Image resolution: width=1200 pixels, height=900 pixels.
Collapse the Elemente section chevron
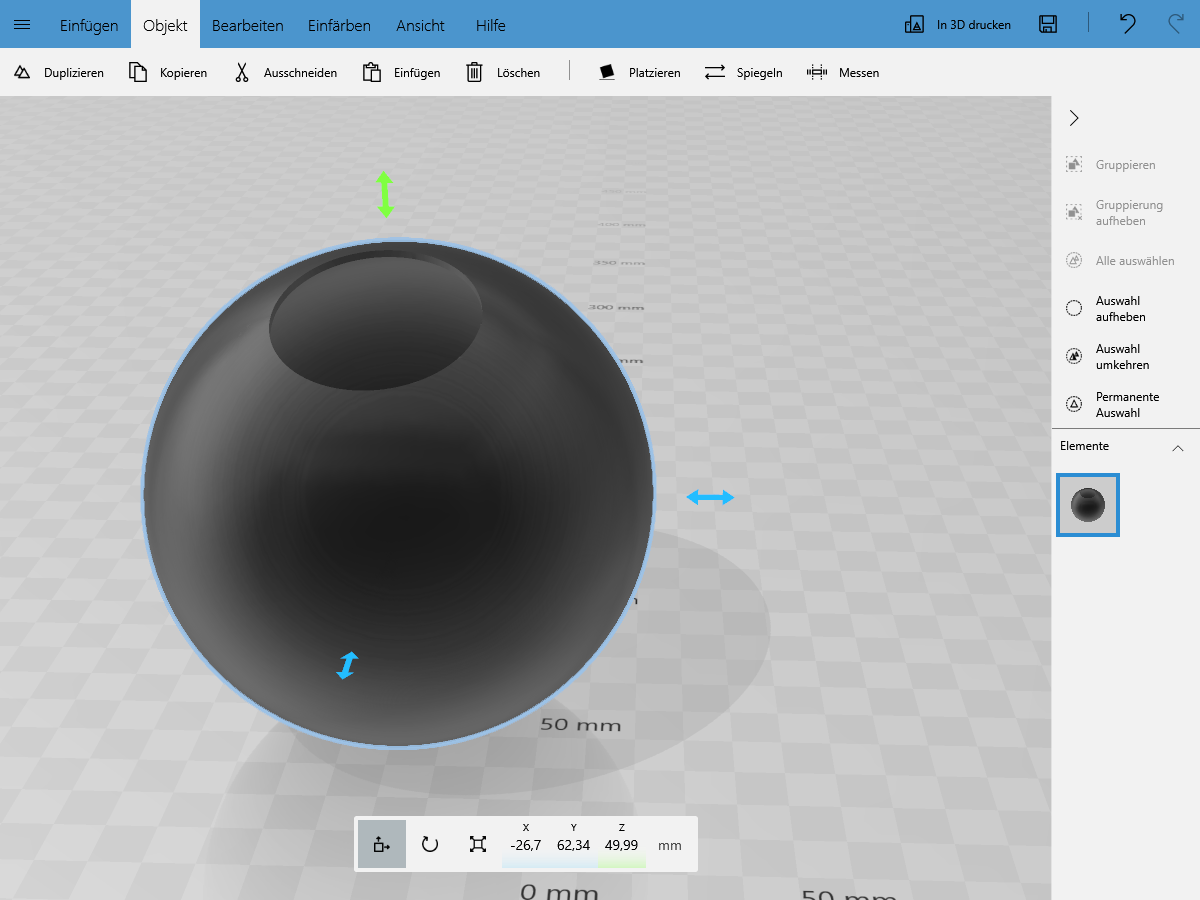[1178, 447]
